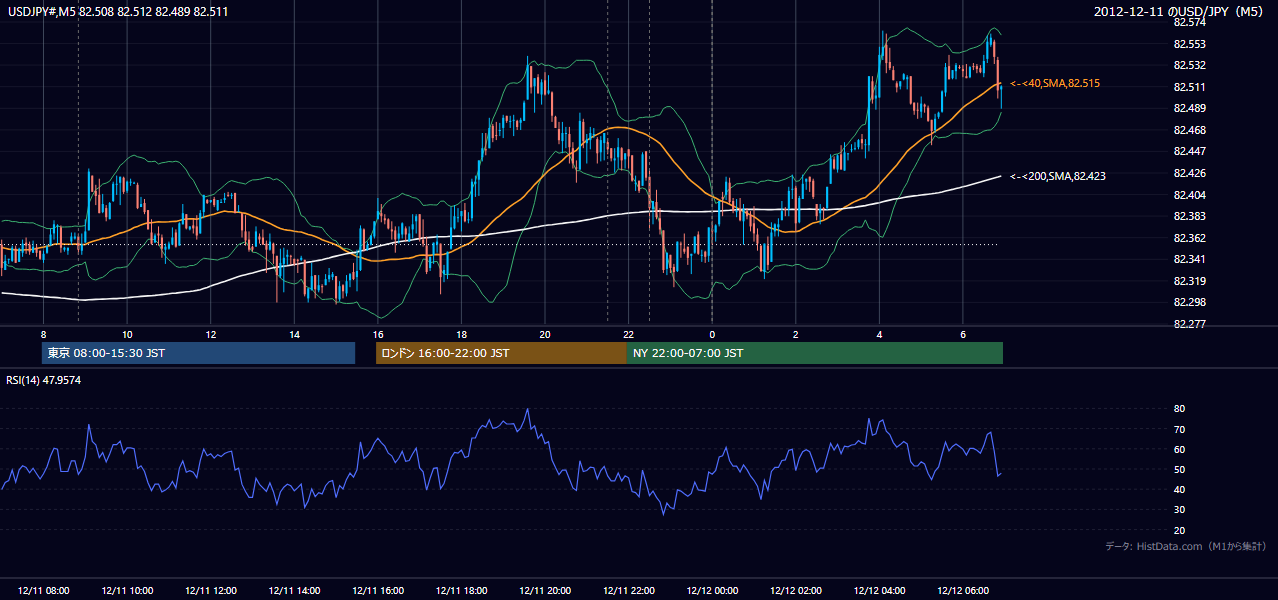This screenshot has height=600, width=1278.
Task: Click hour tick 10 below price chart
Action: pyautogui.click(x=127, y=334)
